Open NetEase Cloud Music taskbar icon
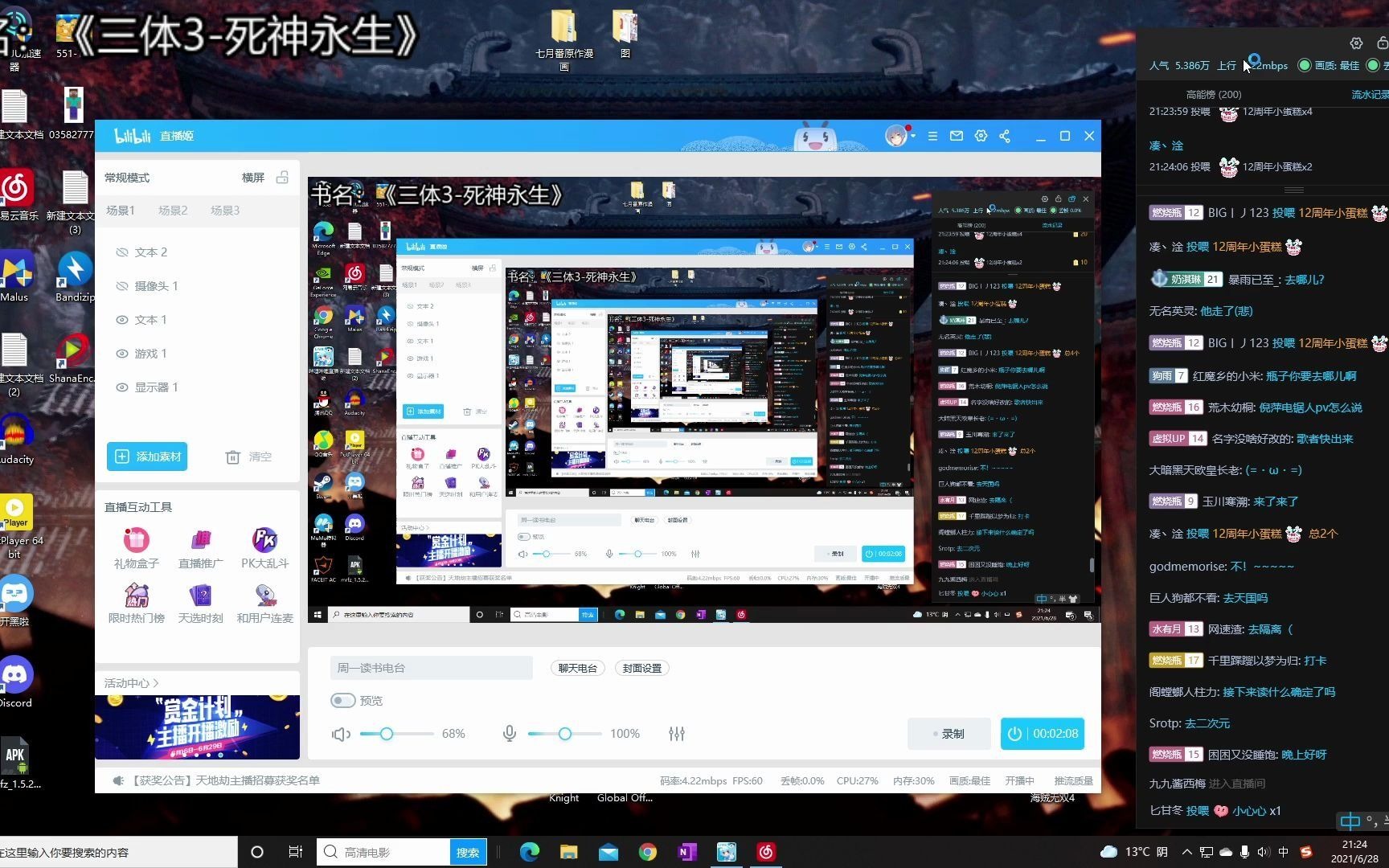 coord(766,852)
